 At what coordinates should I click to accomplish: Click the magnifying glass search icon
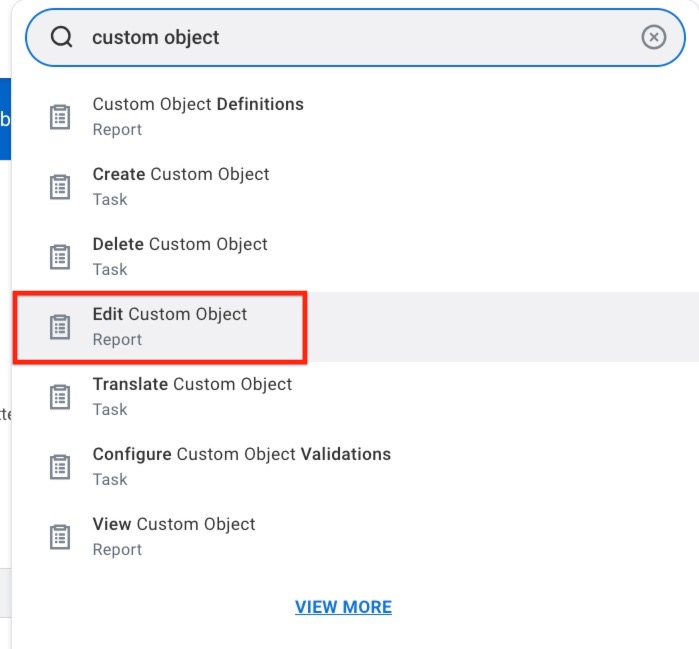[62, 38]
